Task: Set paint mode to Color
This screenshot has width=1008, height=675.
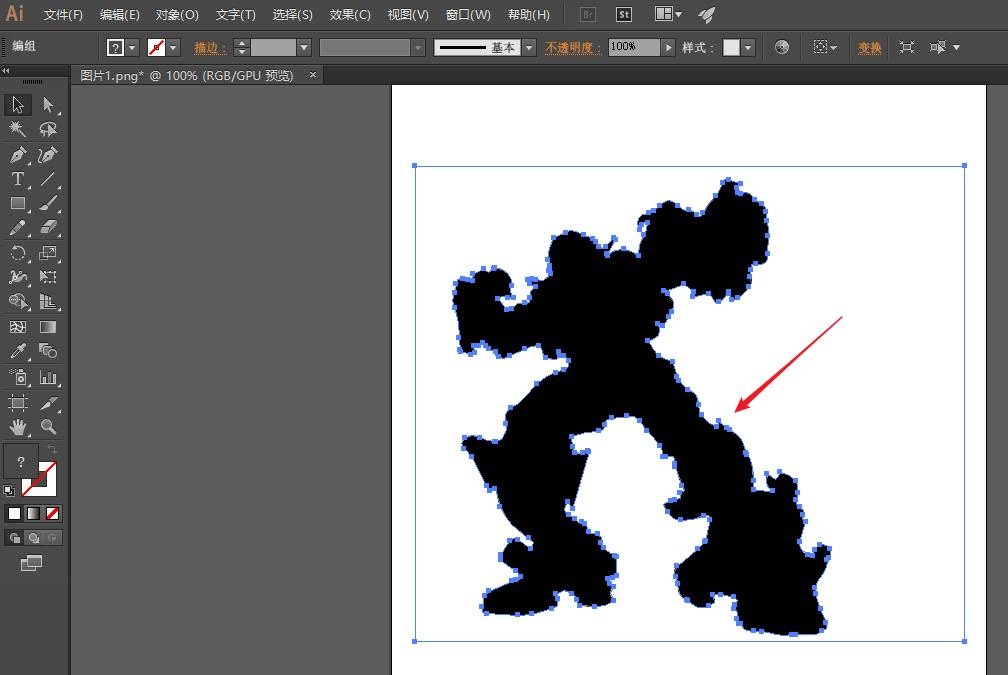Action: pos(14,513)
